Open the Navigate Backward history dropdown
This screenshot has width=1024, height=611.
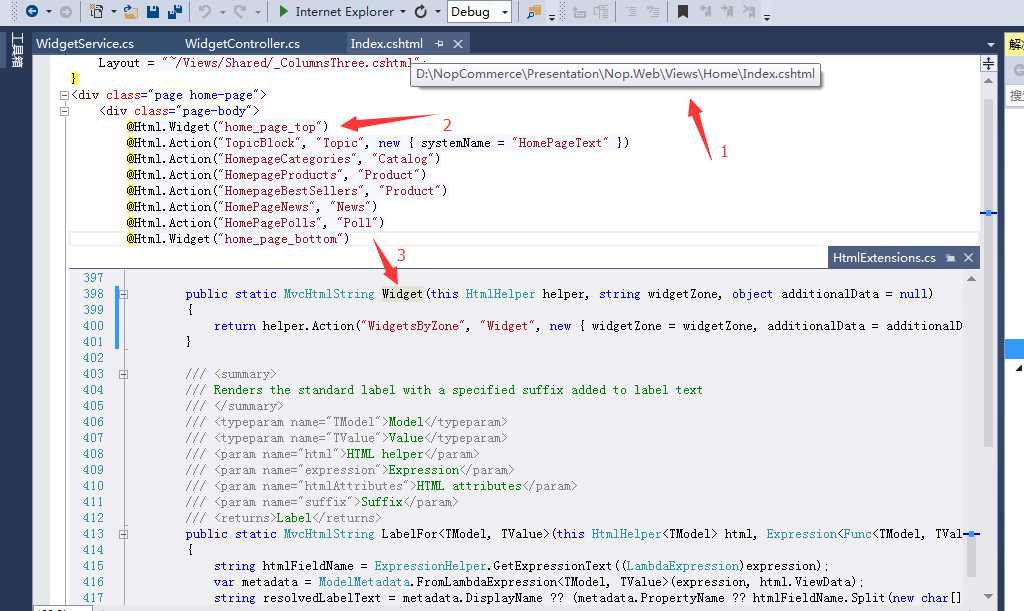(48, 12)
